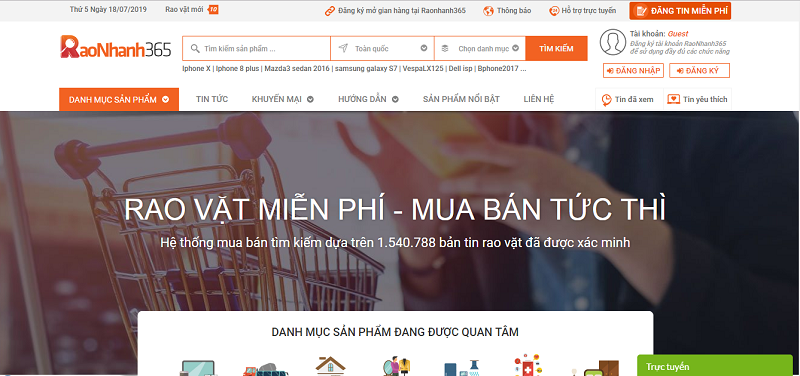Screen dimensions: 800x376
Task: Click the orange badge next to Rao vặt mới
Action: coord(214,10)
